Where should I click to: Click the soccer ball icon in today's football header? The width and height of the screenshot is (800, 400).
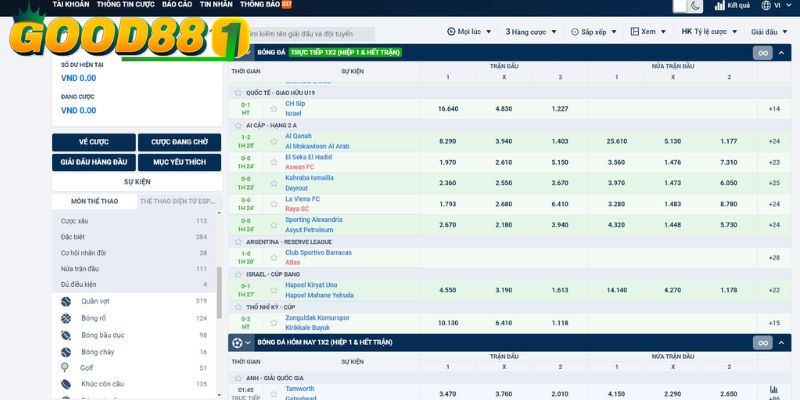point(237,342)
